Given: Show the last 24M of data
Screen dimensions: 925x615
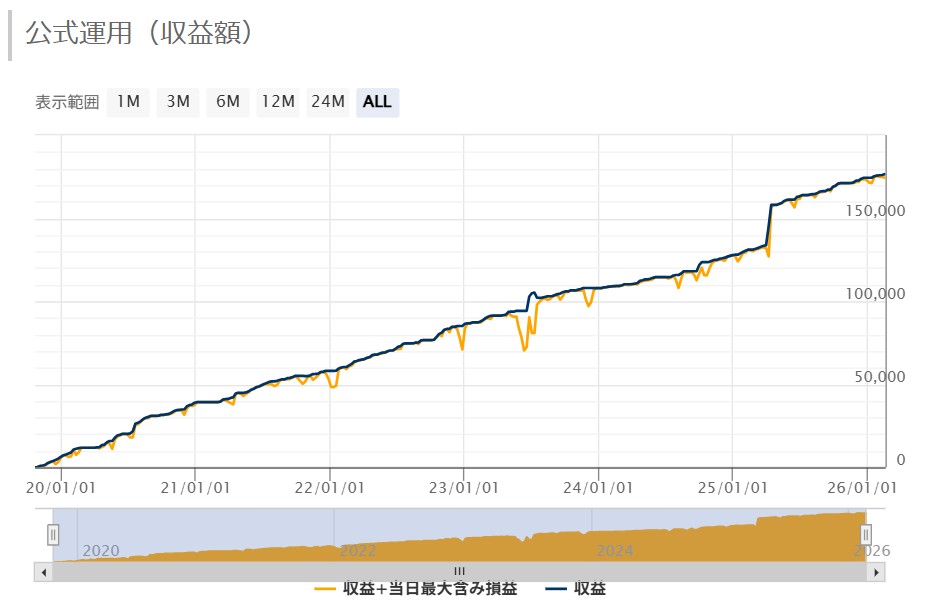Looking at the screenshot, I should click(328, 102).
